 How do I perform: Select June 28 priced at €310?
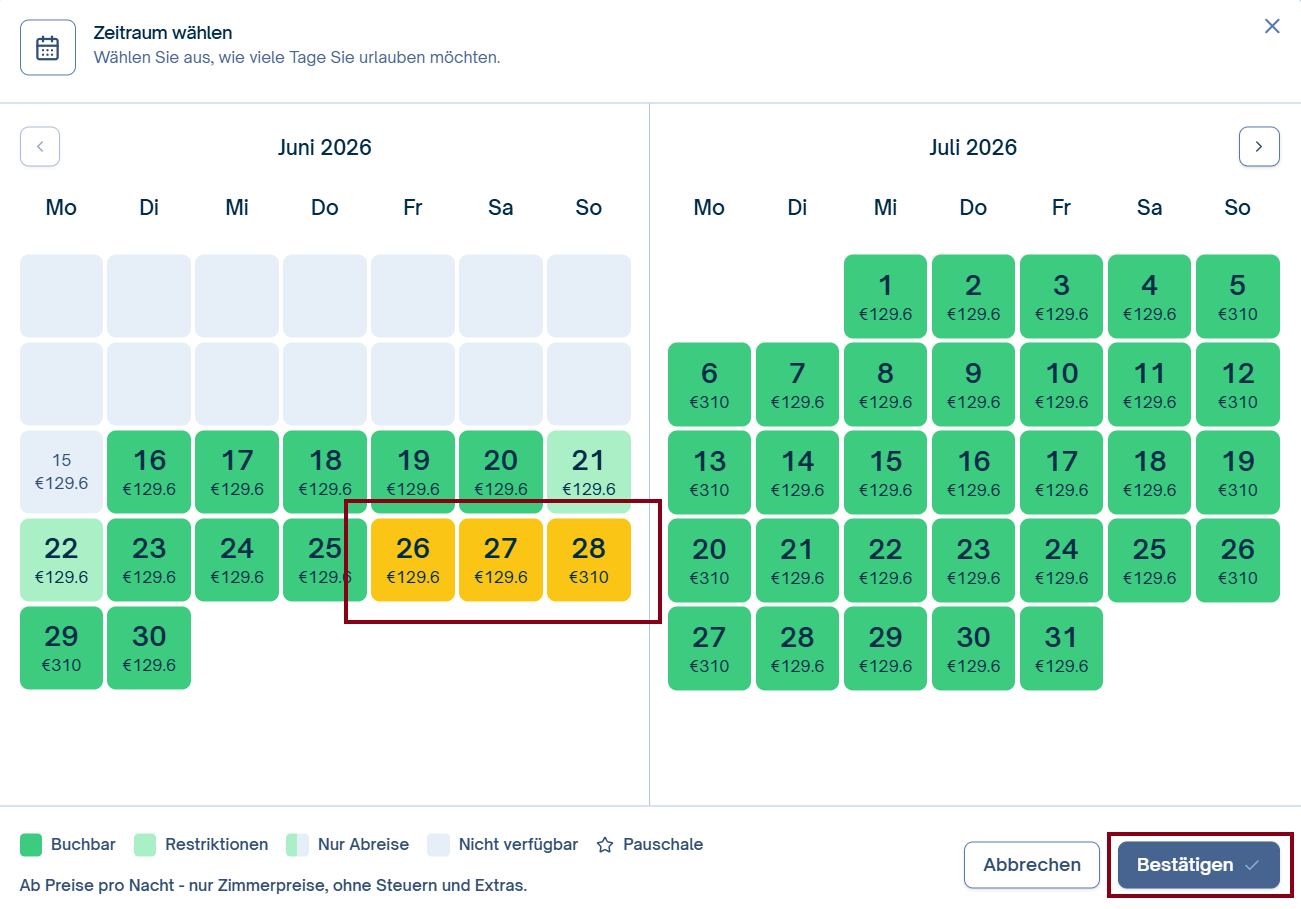pyautogui.click(x=589, y=560)
